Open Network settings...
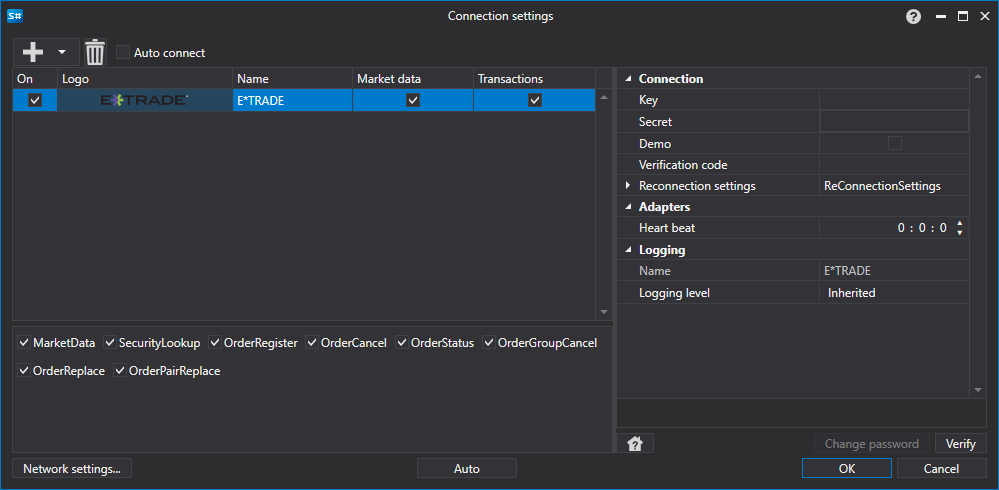The height and width of the screenshot is (490, 999). tap(72, 468)
